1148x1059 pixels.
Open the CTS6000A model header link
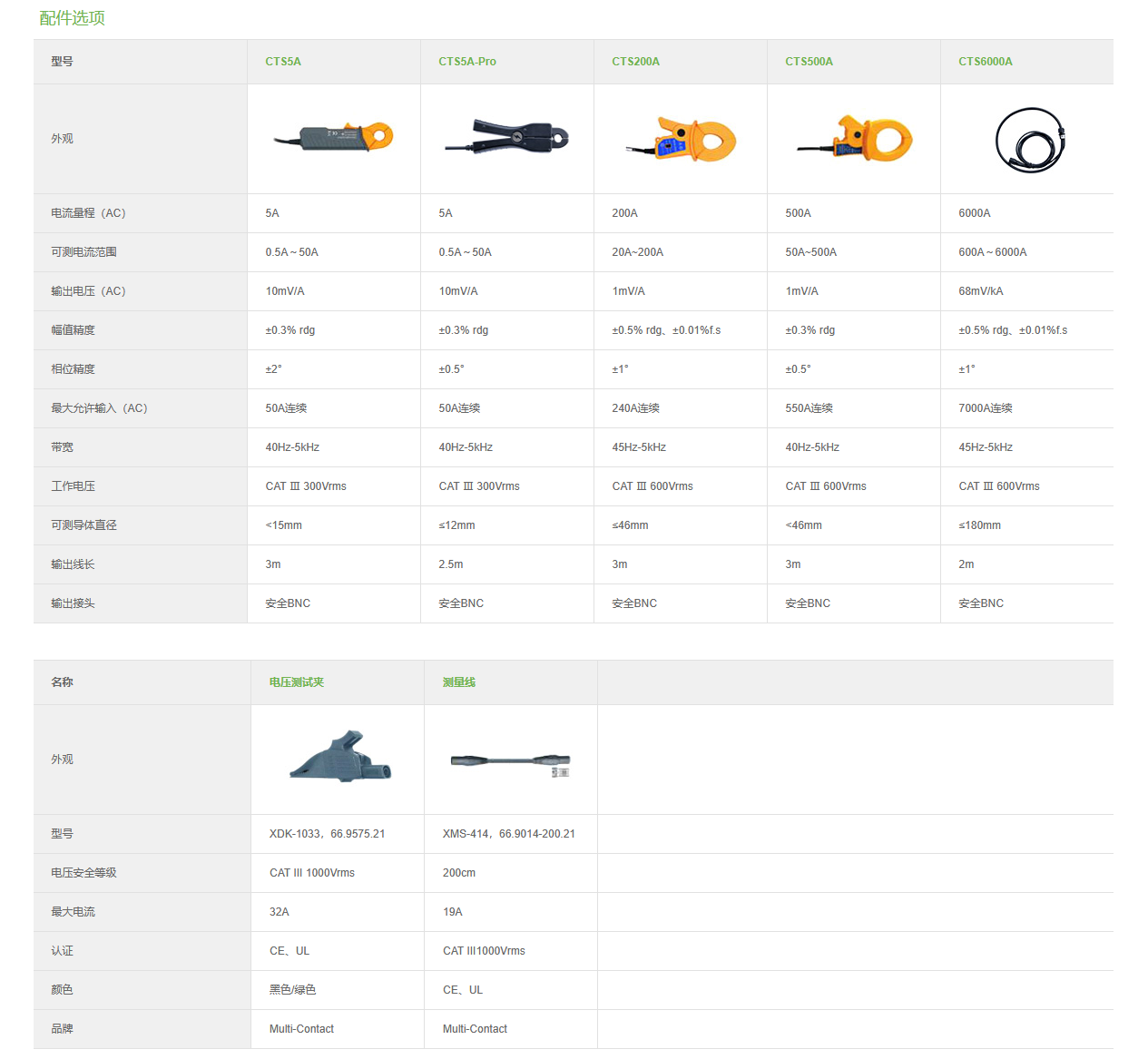click(986, 62)
